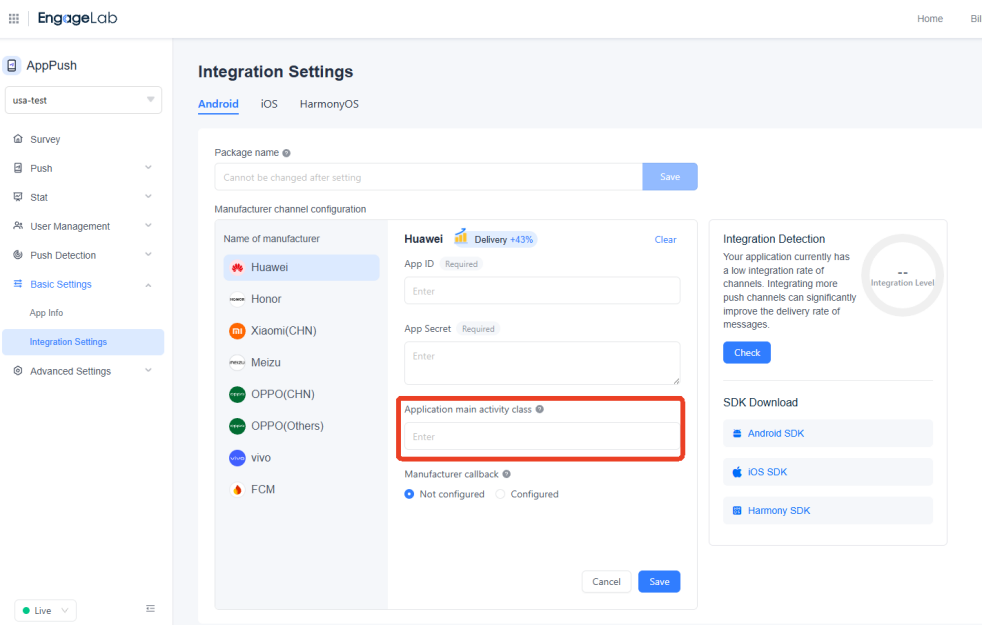Click help icon beside Application main activity class
Viewport: 982px width, 626px height.
click(x=540, y=410)
